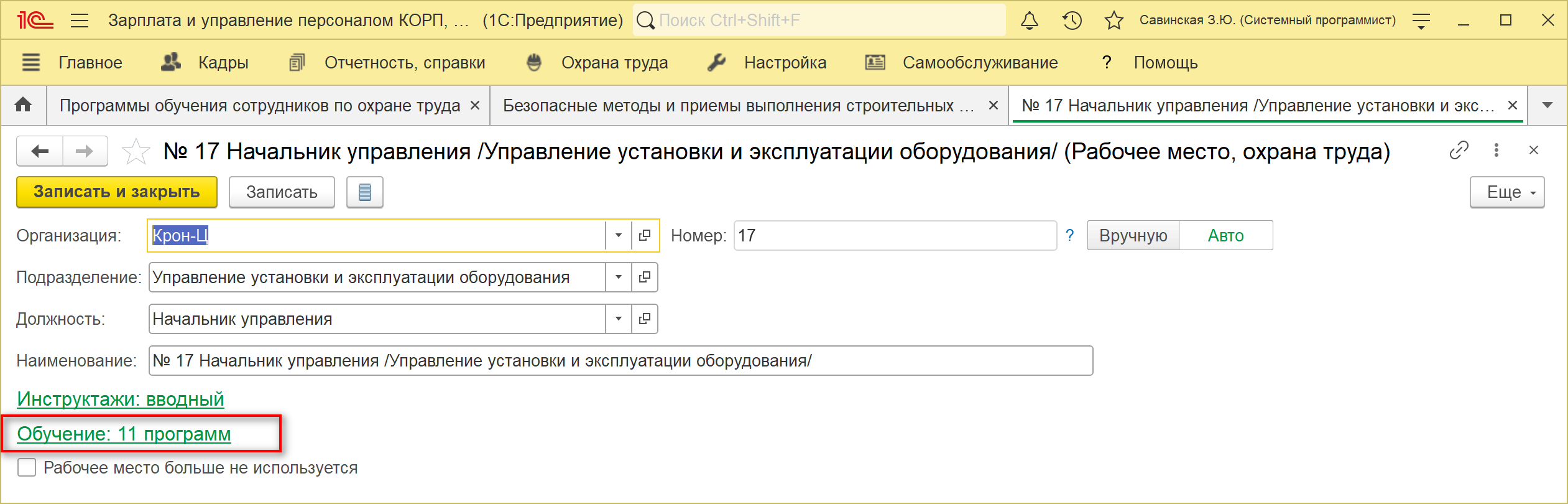Expand the Подразделение dropdown list
The image size is (1568, 504).
tap(619, 277)
